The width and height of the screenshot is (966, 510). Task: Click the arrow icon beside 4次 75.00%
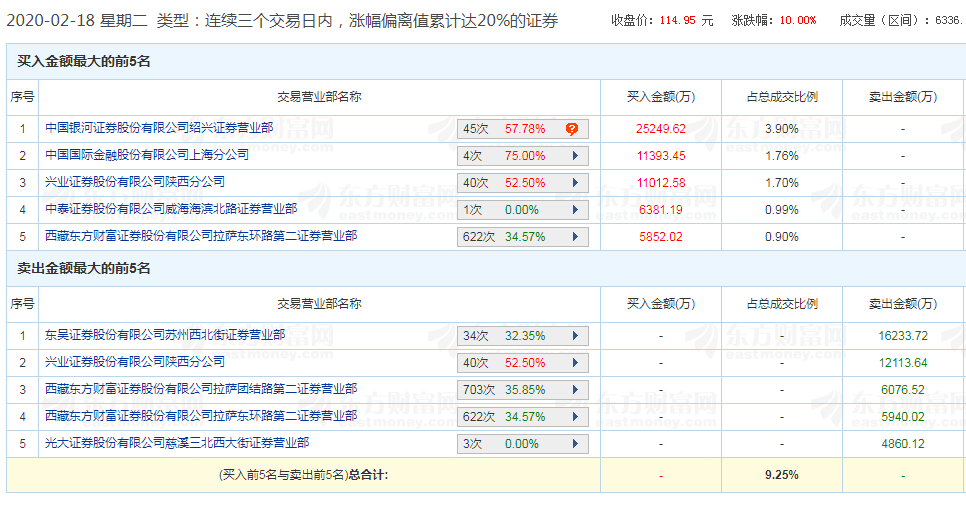click(x=575, y=156)
